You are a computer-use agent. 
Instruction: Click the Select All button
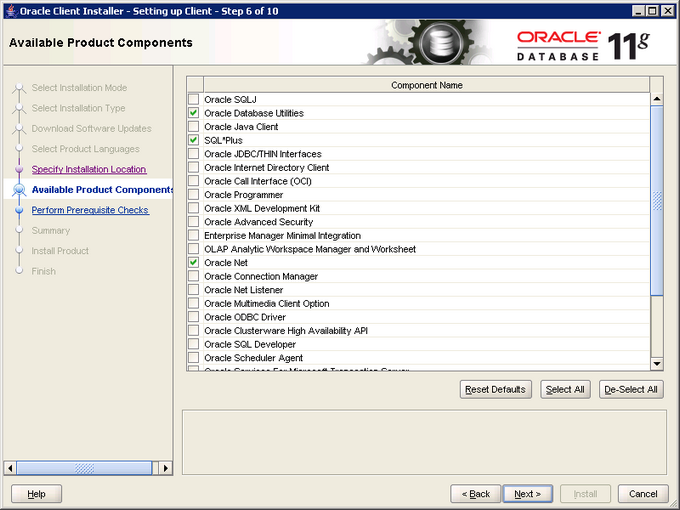click(x=565, y=389)
